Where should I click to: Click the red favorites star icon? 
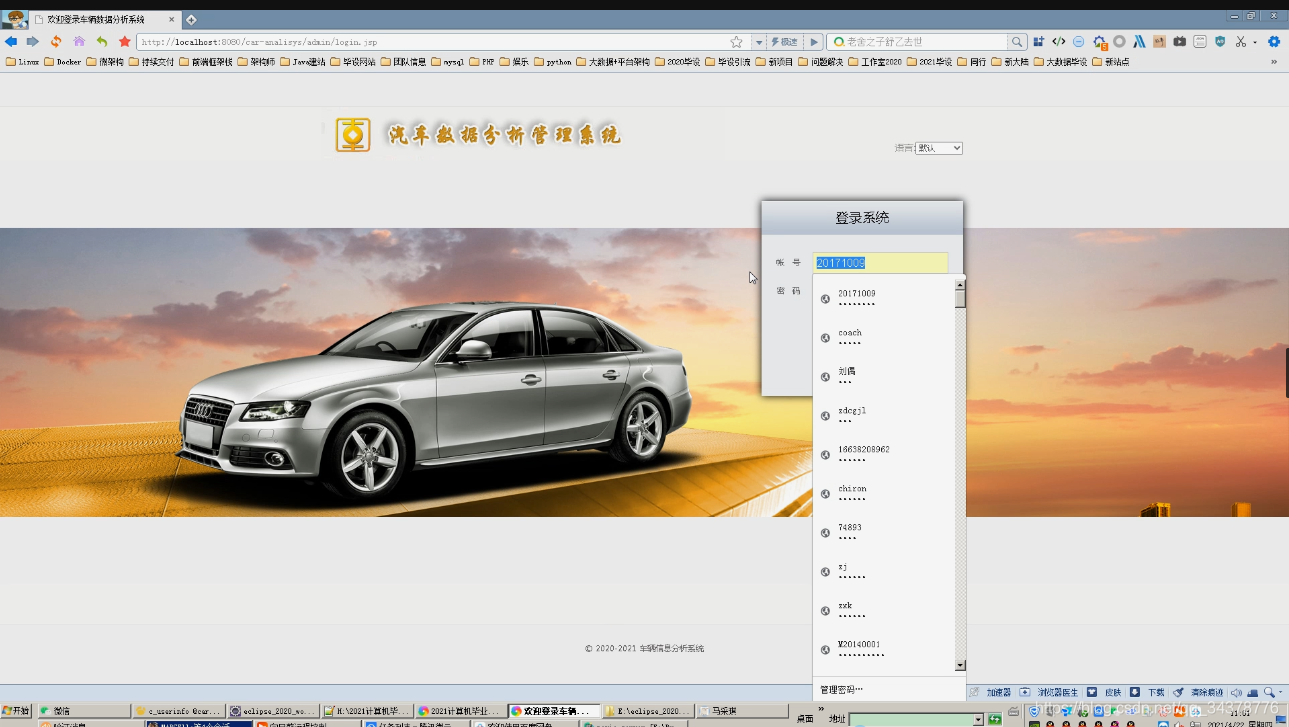[x=124, y=42]
